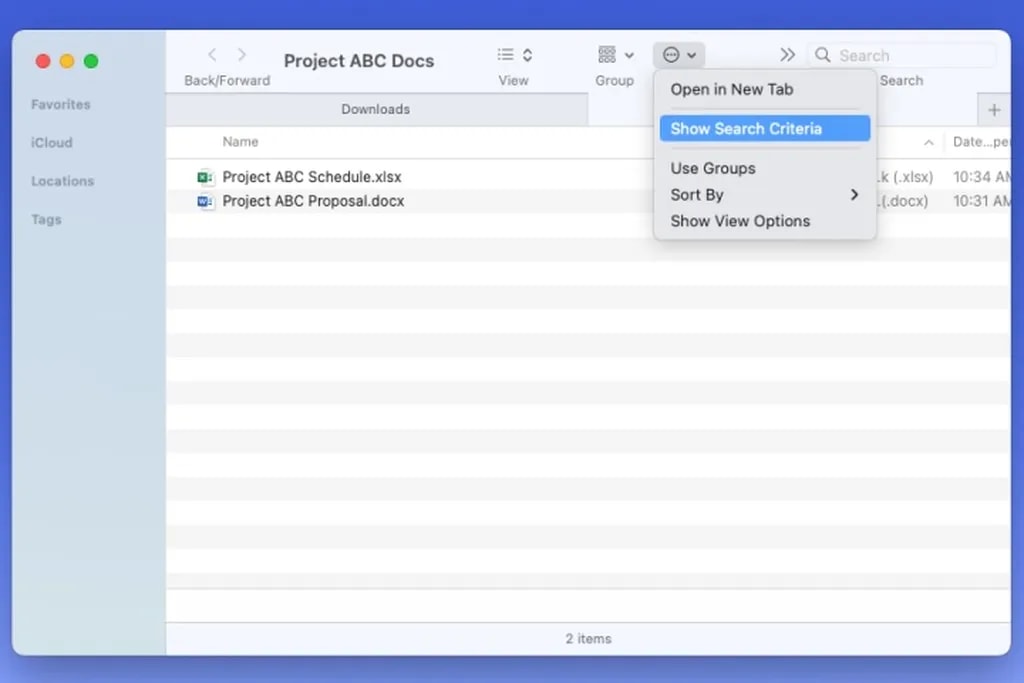
Task: Click the Back arrow icon
Action: [212, 54]
